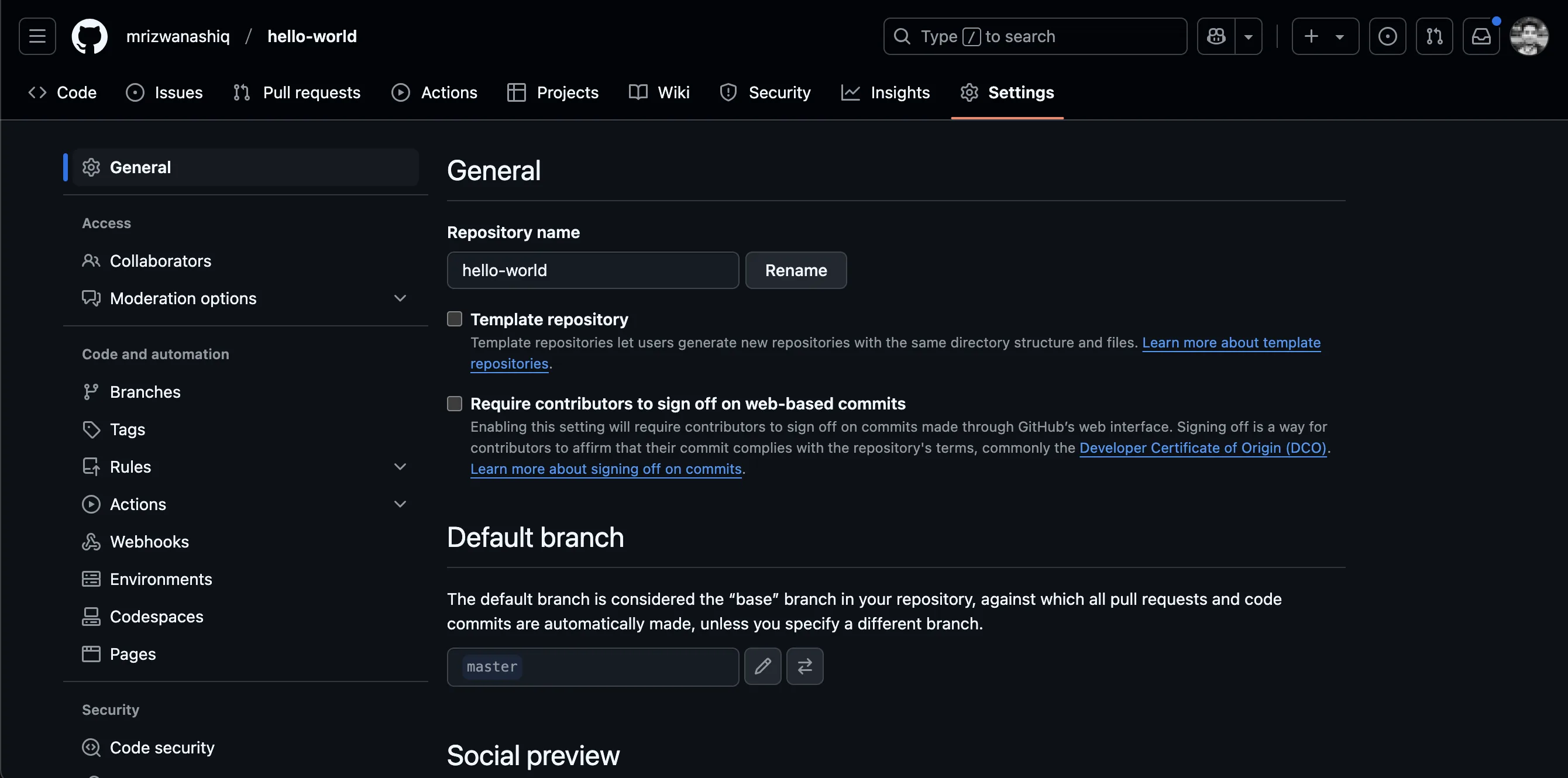Open the Code tab

[63, 92]
